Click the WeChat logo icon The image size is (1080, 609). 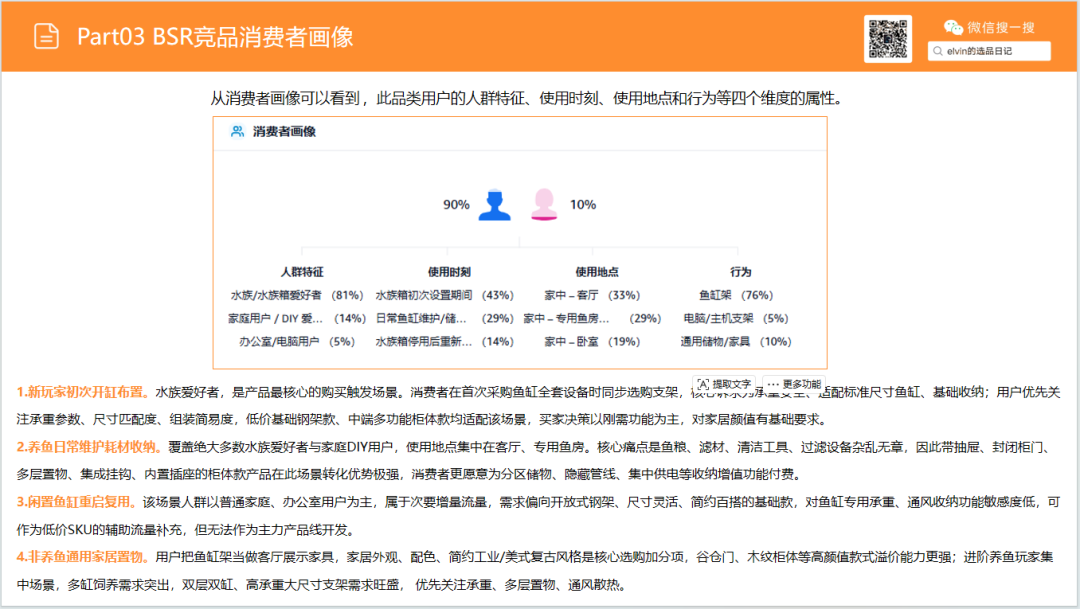(953, 28)
